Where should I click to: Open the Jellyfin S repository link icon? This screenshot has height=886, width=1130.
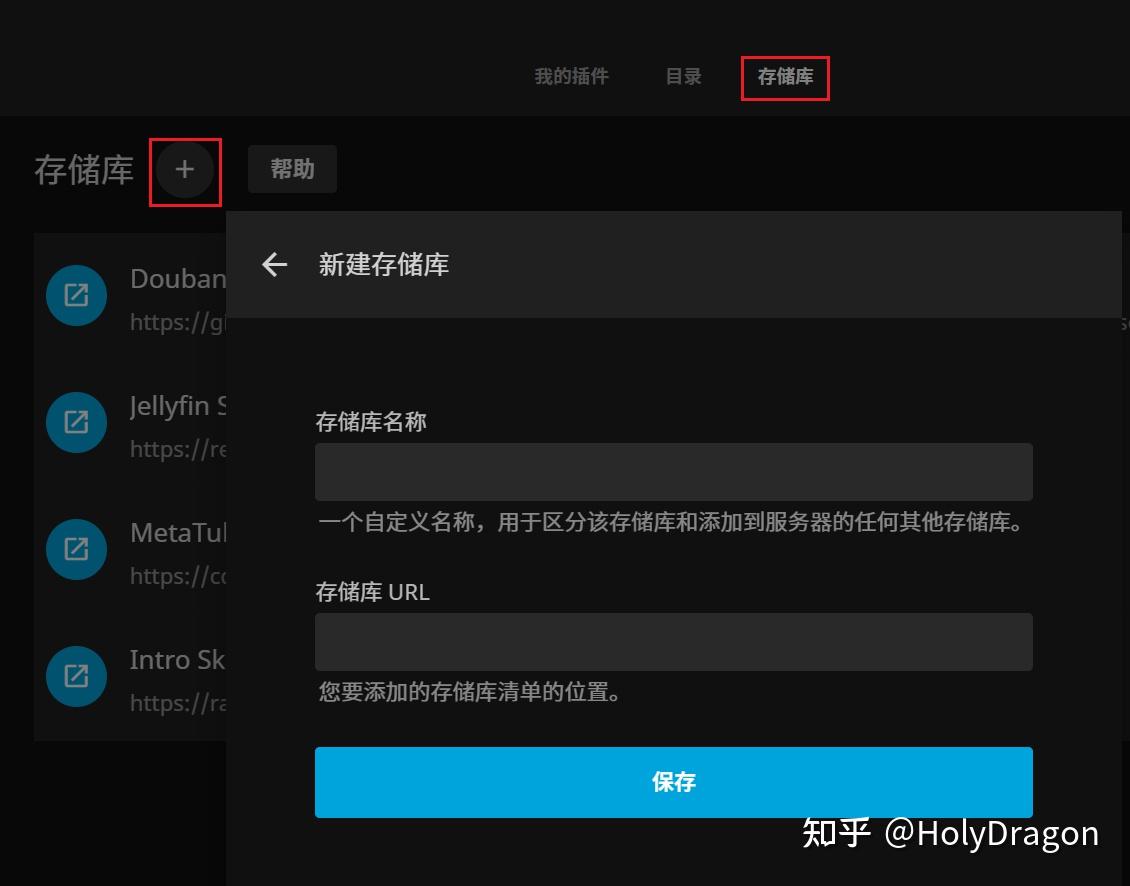pos(76,422)
